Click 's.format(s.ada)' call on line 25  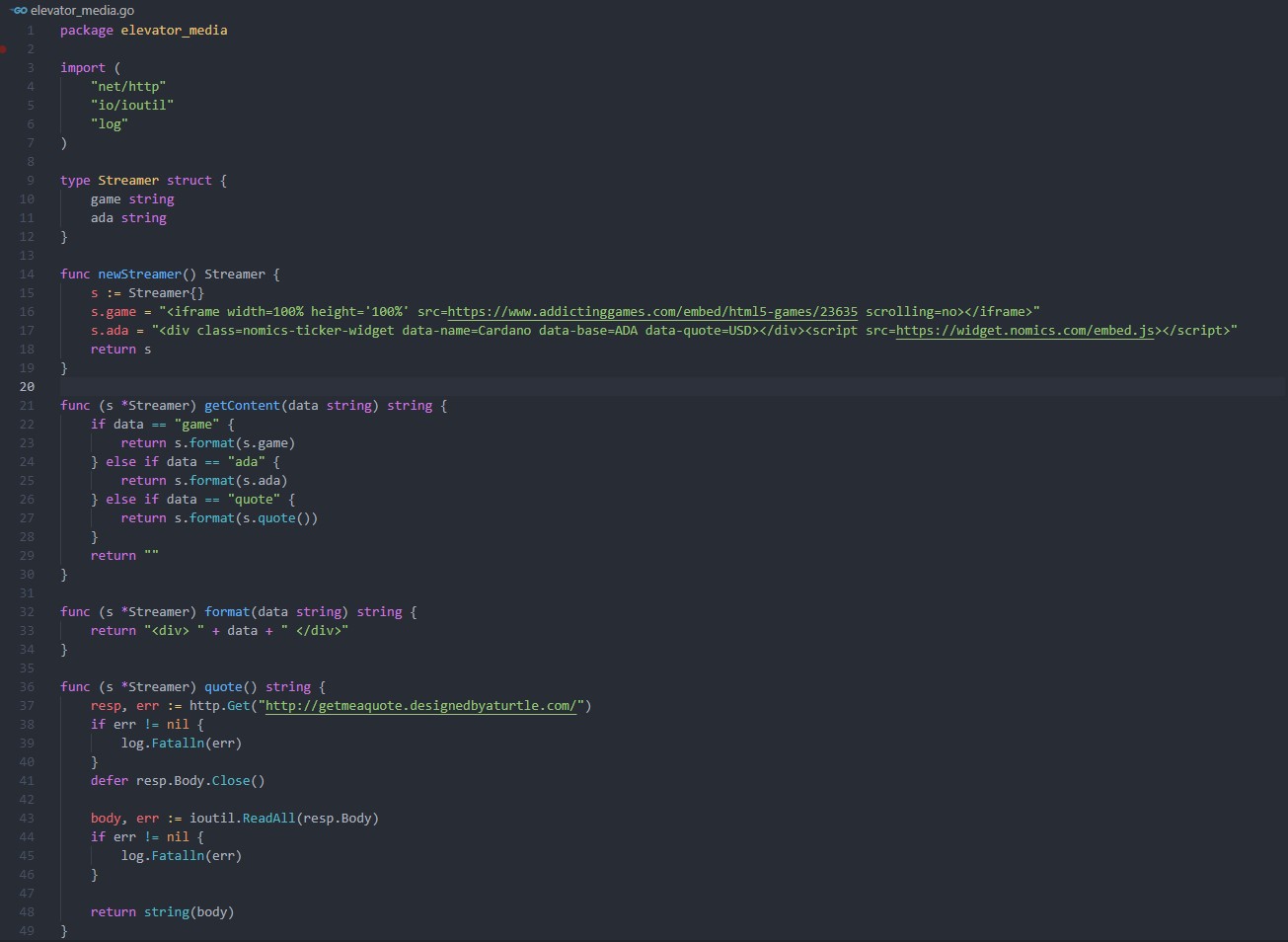pyautogui.click(x=231, y=480)
